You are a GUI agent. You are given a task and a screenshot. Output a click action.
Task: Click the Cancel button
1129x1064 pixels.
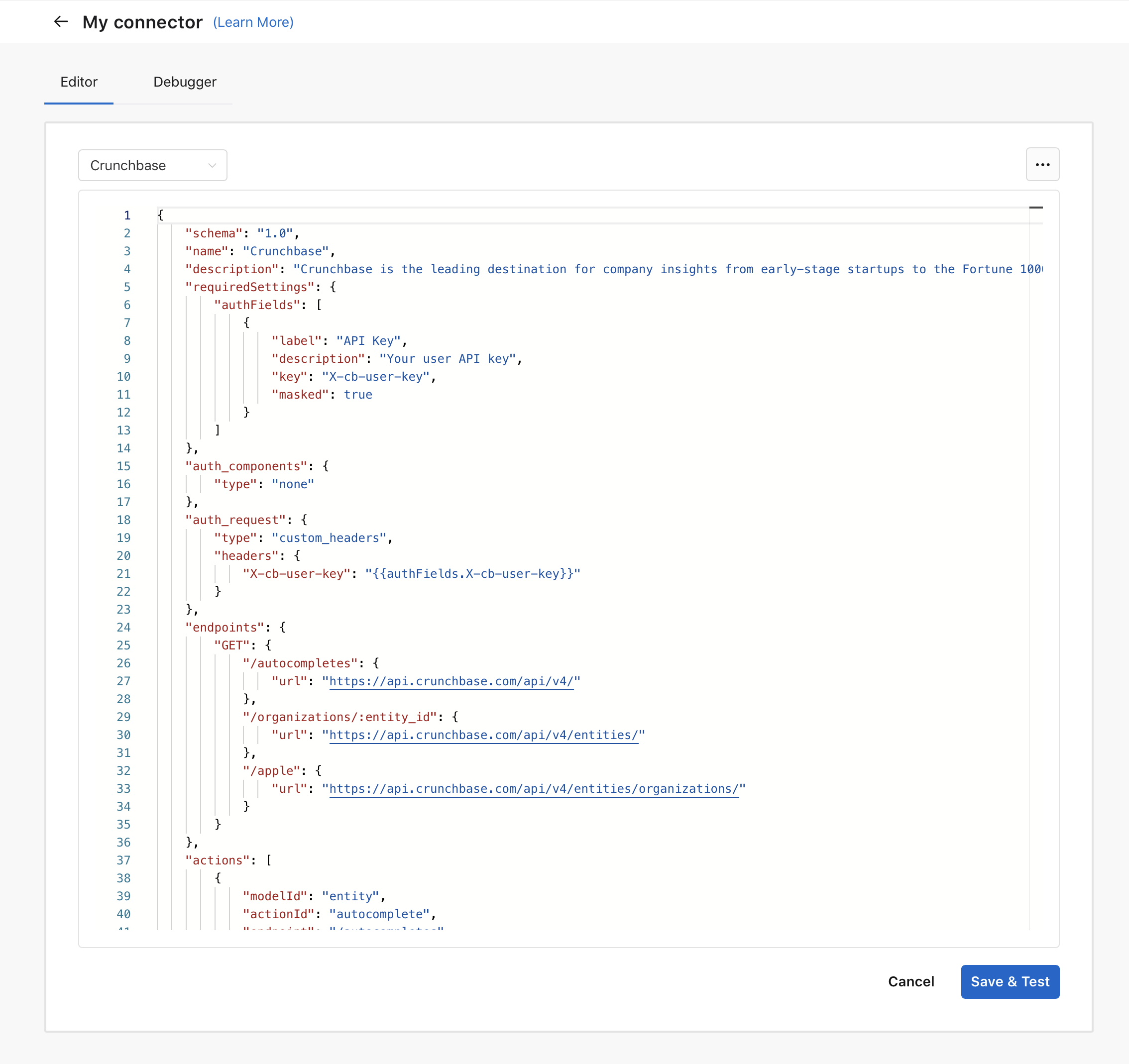point(910,982)
